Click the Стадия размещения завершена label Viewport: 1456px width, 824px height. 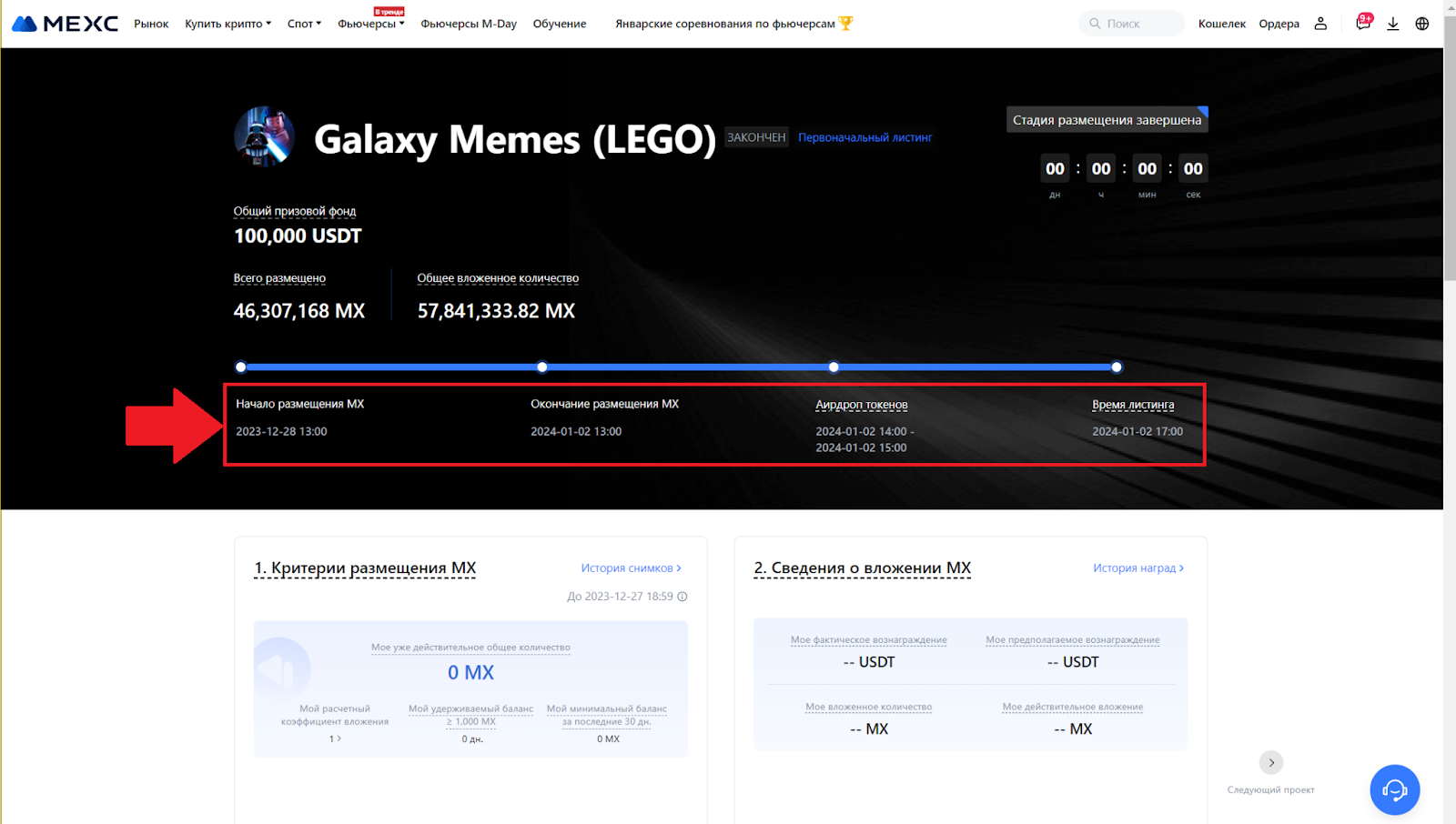(x=1107, y=120)
